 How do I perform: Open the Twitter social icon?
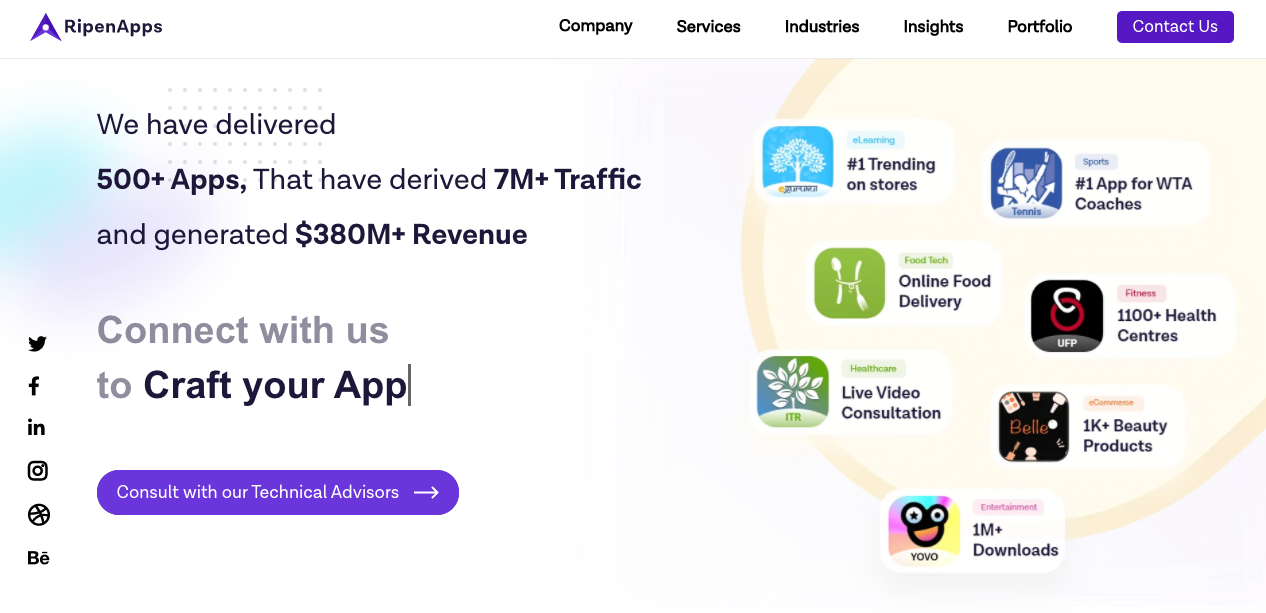pyautogui.click(x=37, y=343)
